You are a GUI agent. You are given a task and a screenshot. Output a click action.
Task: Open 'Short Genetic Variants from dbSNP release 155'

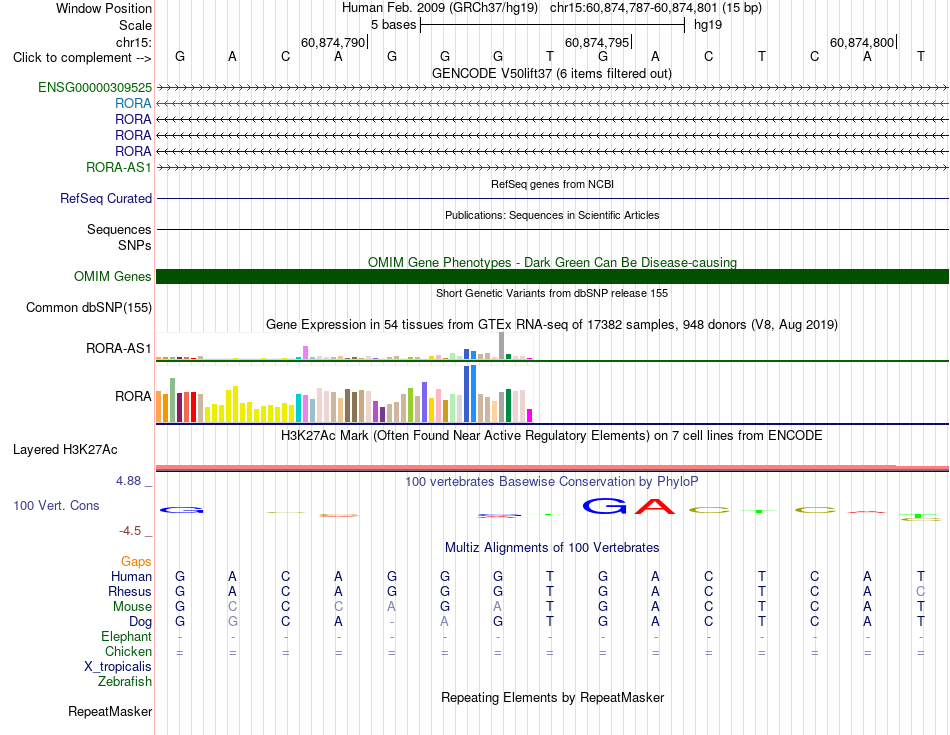(552, 293)
